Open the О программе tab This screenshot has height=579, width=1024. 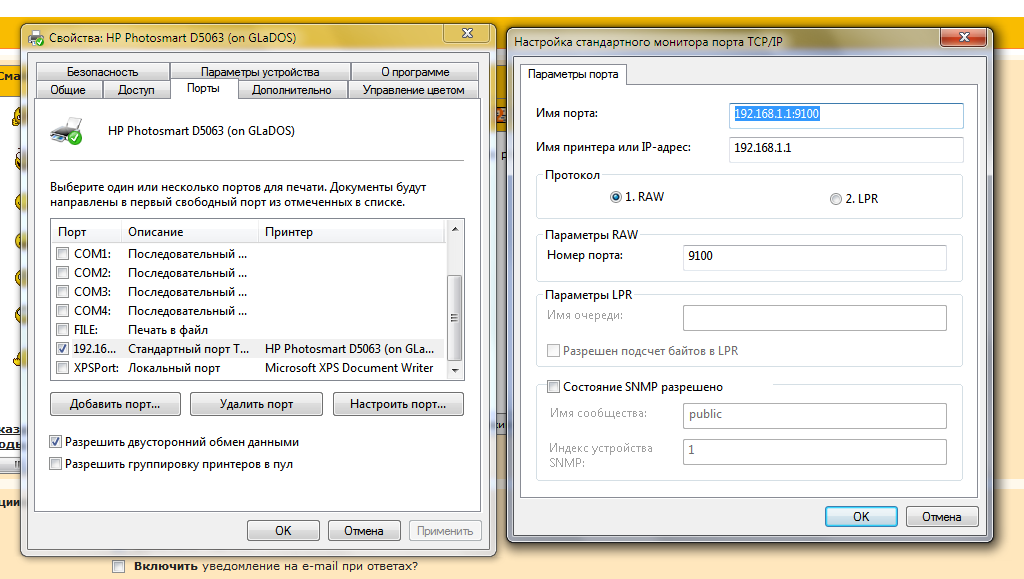point(415,72)
